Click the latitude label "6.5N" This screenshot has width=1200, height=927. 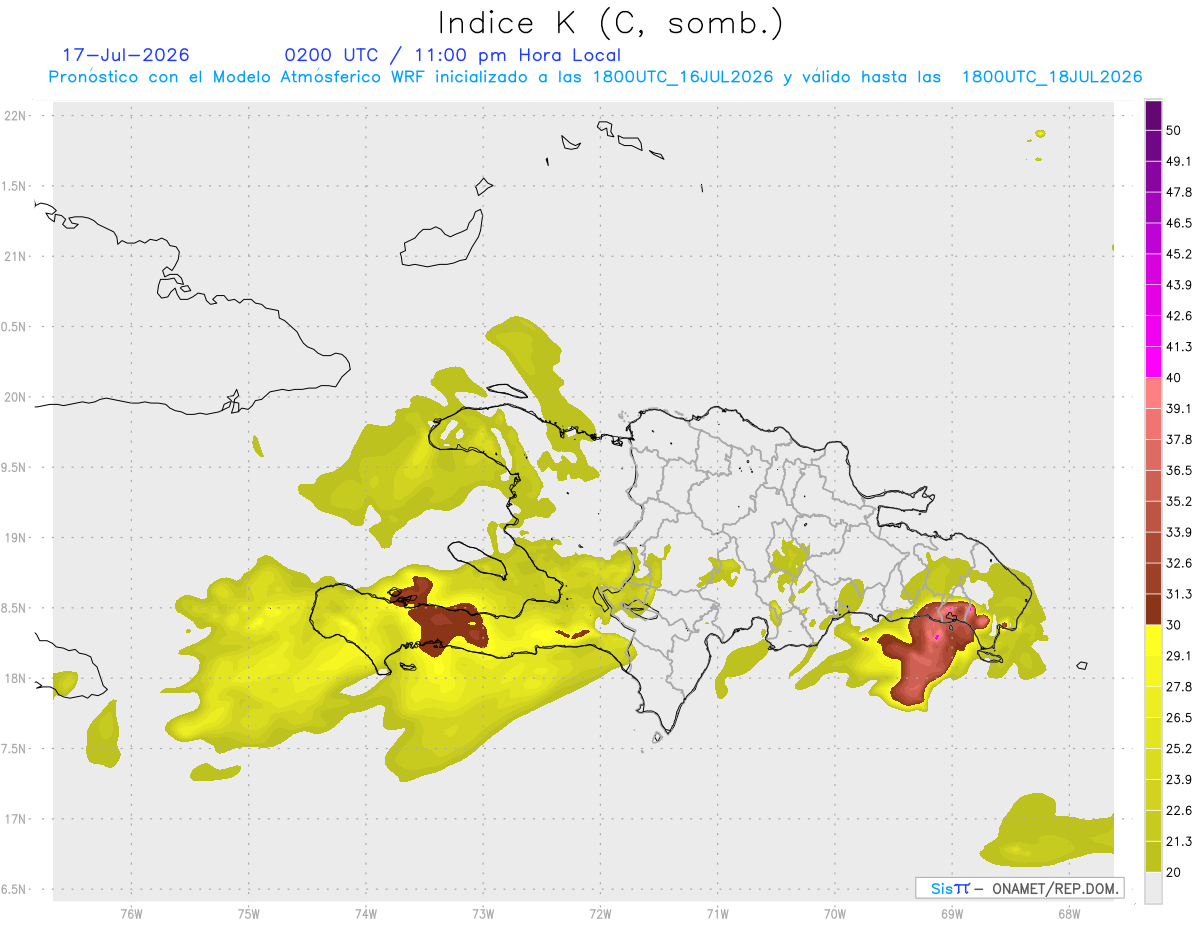coord(15,890)
